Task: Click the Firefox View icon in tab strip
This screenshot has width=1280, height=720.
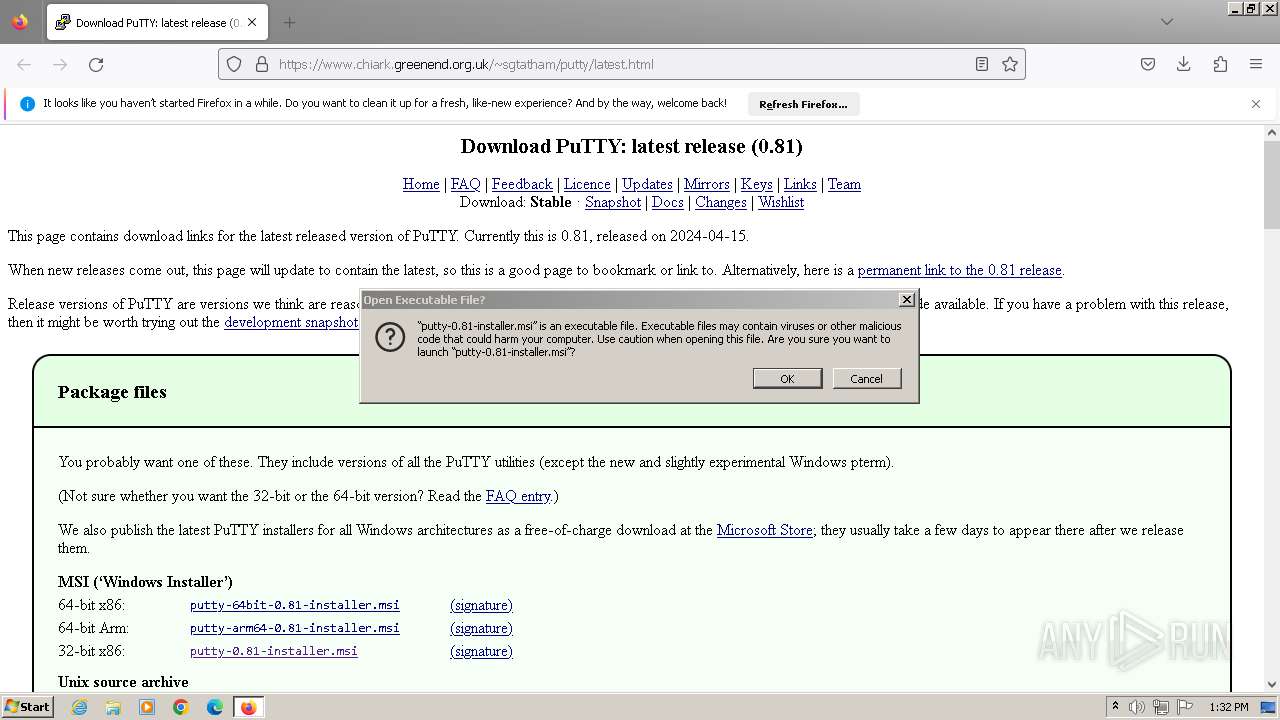Action: click(20, 22)
